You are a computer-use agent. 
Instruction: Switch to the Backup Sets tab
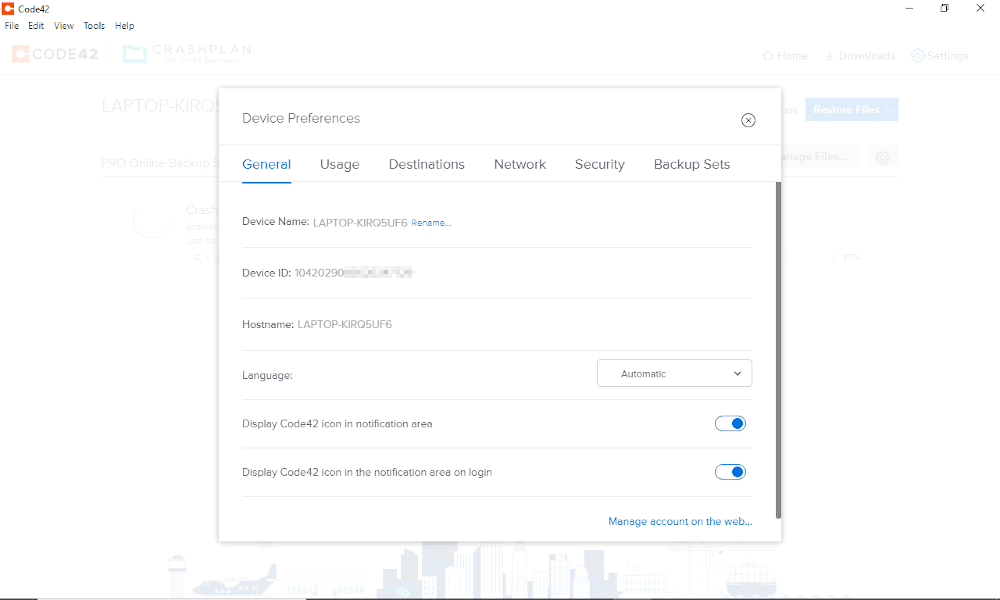(691, 164)
